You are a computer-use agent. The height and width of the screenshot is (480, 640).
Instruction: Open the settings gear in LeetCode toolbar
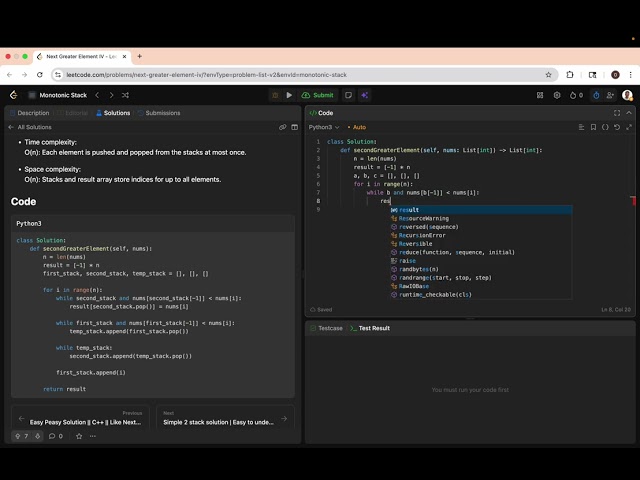(x=557, y=95)
